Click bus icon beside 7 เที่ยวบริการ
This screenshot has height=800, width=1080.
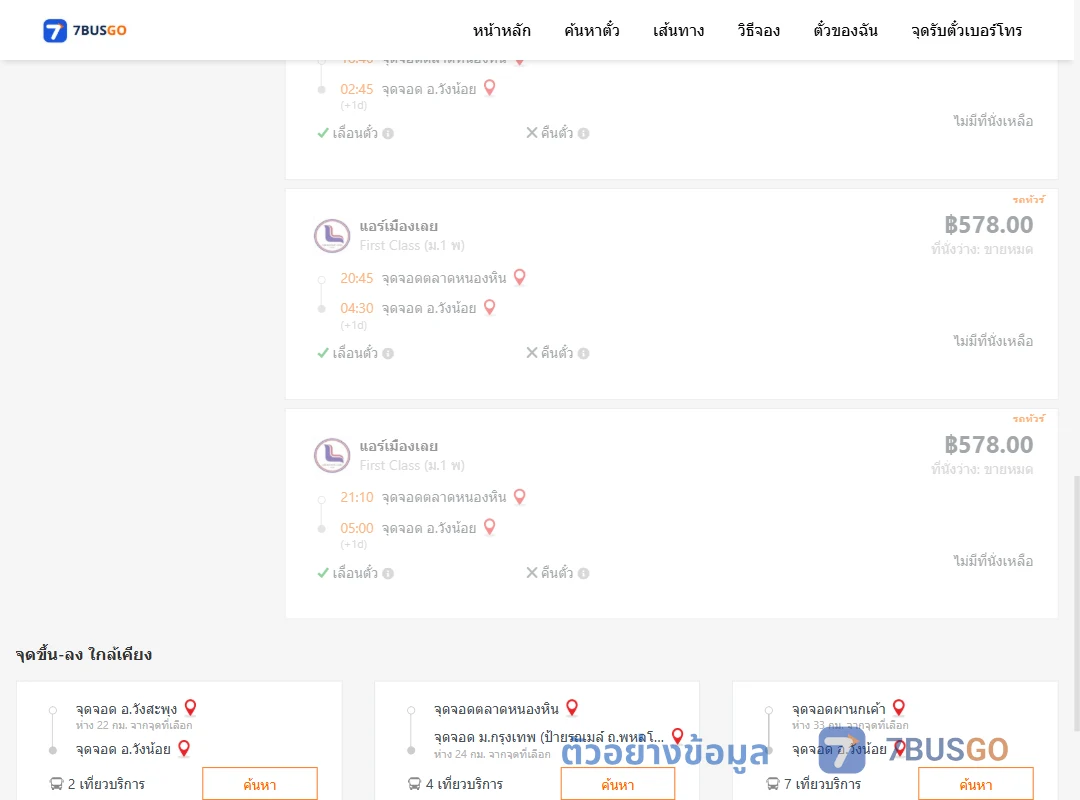click(x=773, y=784)
